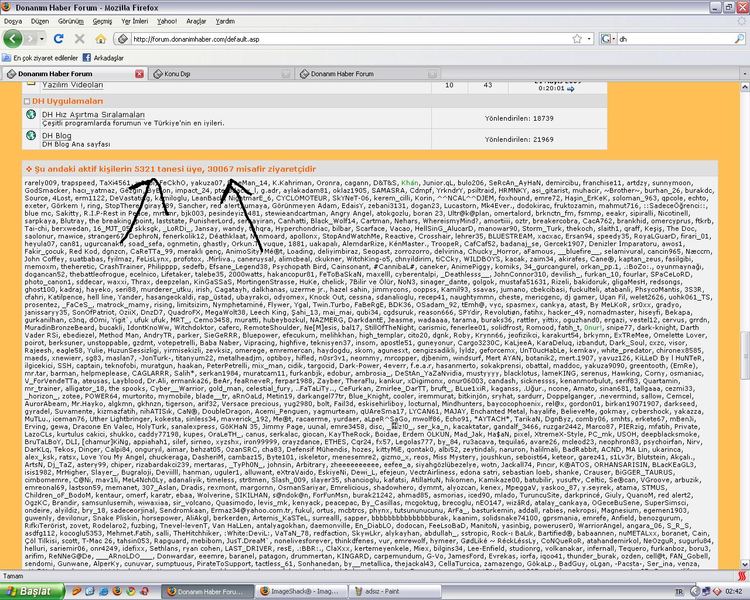Click the grey forward arrow button

point(30,39)
